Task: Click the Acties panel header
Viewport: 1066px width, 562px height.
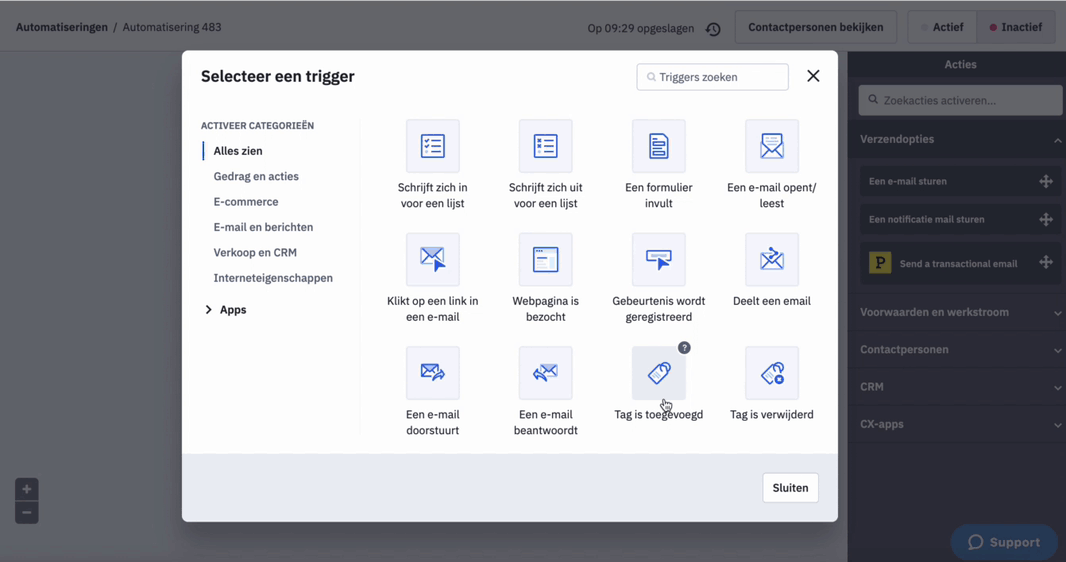Action: [x=960, y=65]
